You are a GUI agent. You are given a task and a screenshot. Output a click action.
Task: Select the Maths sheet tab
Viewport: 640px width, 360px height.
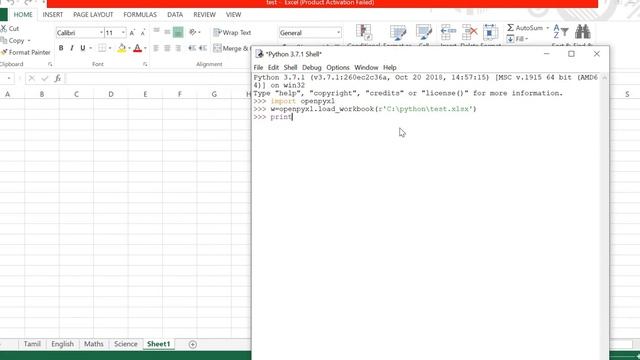[93, 344]
